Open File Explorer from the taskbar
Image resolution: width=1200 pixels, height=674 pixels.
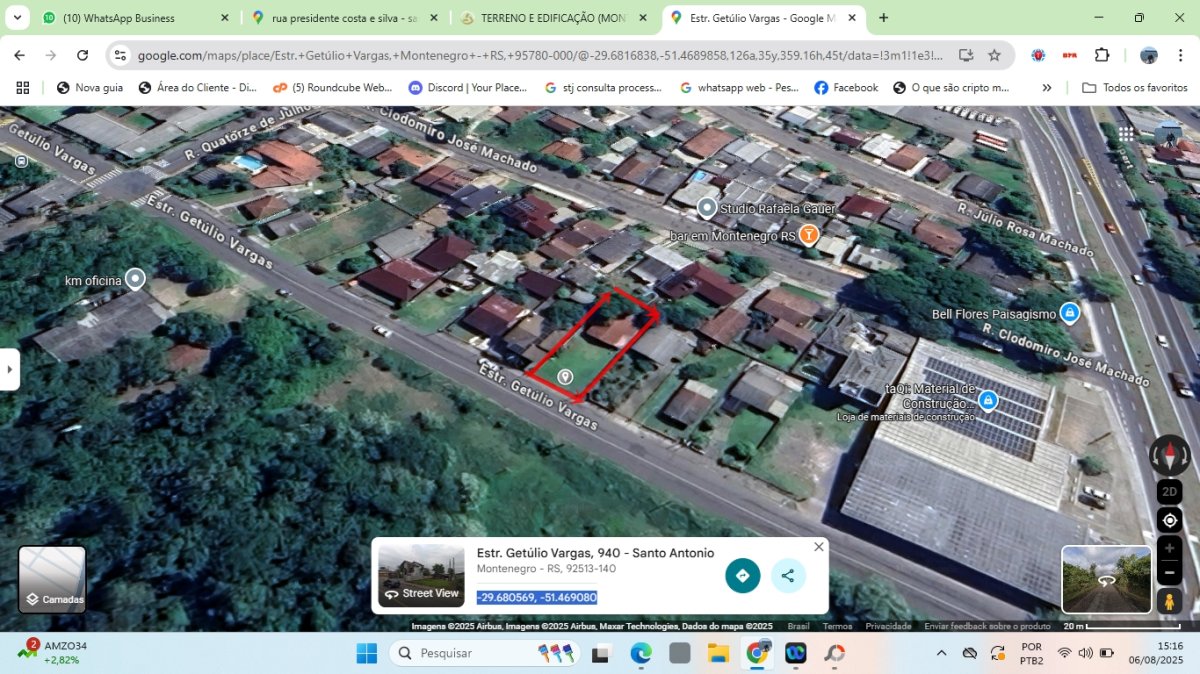[718, 653]
